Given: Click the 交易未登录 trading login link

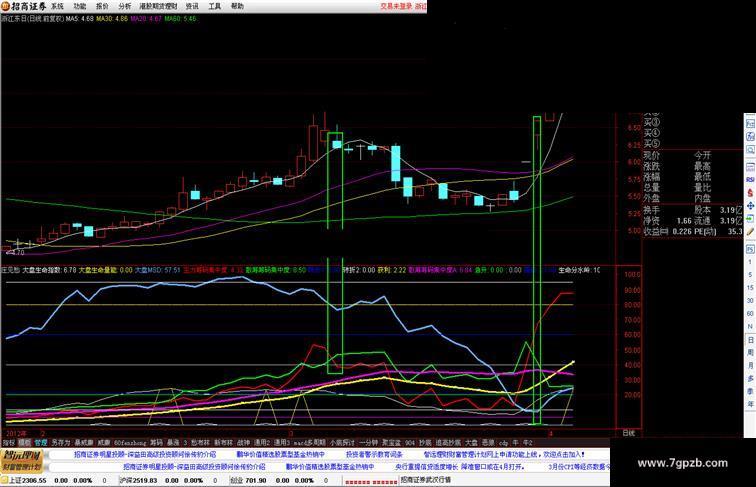Looking at the screenshot, I should click(396, 6).
